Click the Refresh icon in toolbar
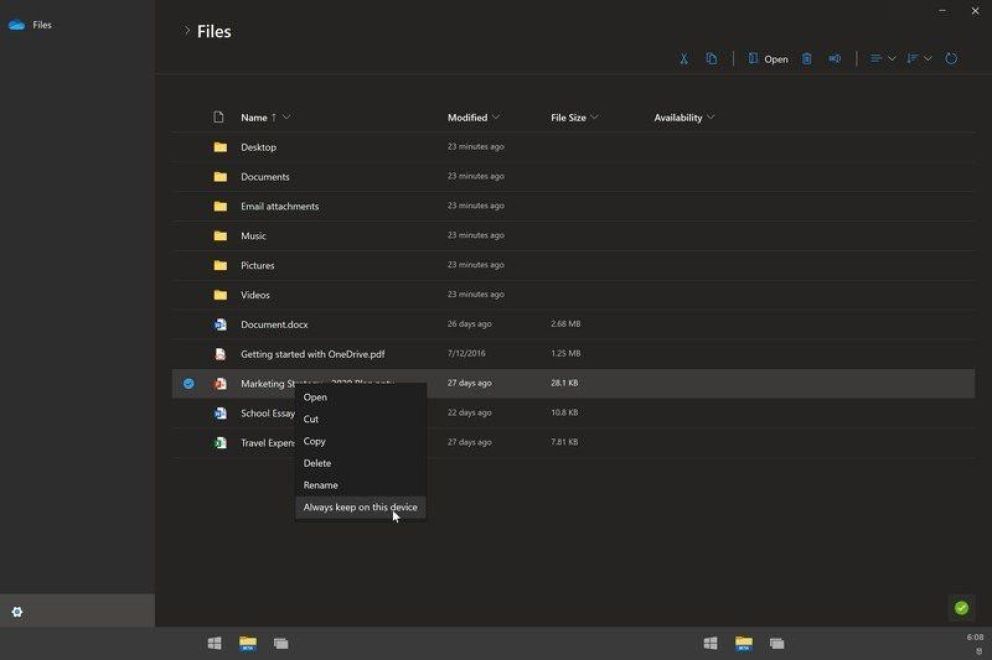The image size is (992, 660). (x=951, y=59)
